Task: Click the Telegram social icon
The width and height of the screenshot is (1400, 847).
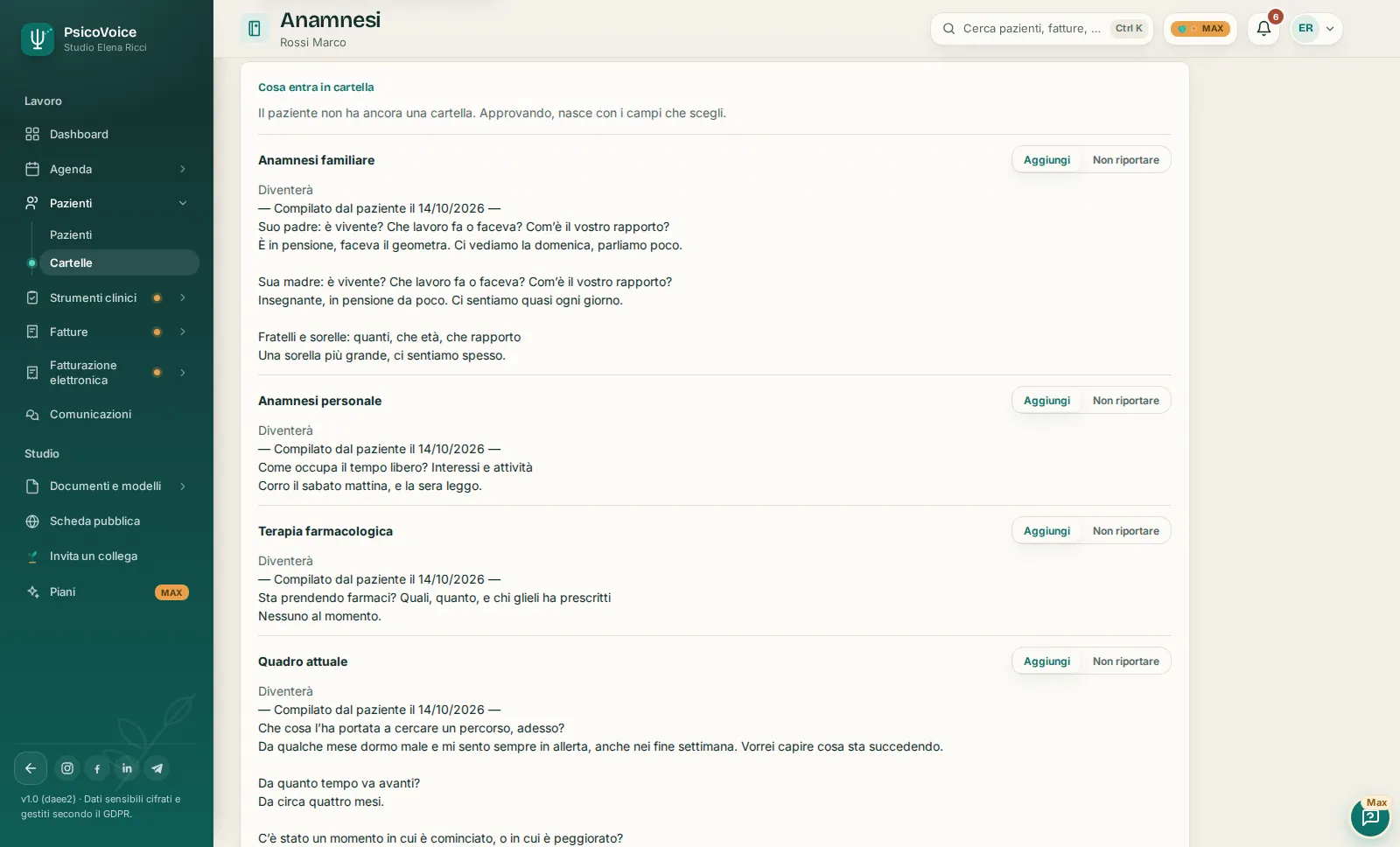Action: point(157,768)
